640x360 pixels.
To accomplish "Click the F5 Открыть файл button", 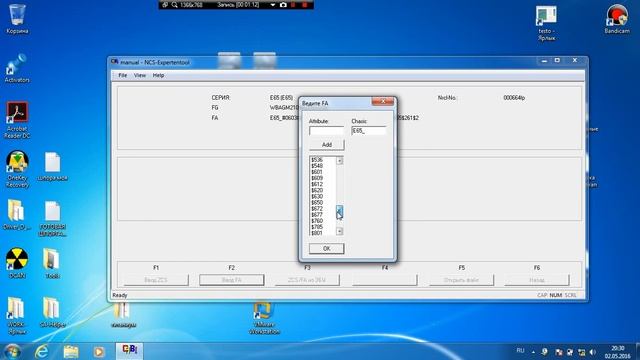I will click(461, 280).
